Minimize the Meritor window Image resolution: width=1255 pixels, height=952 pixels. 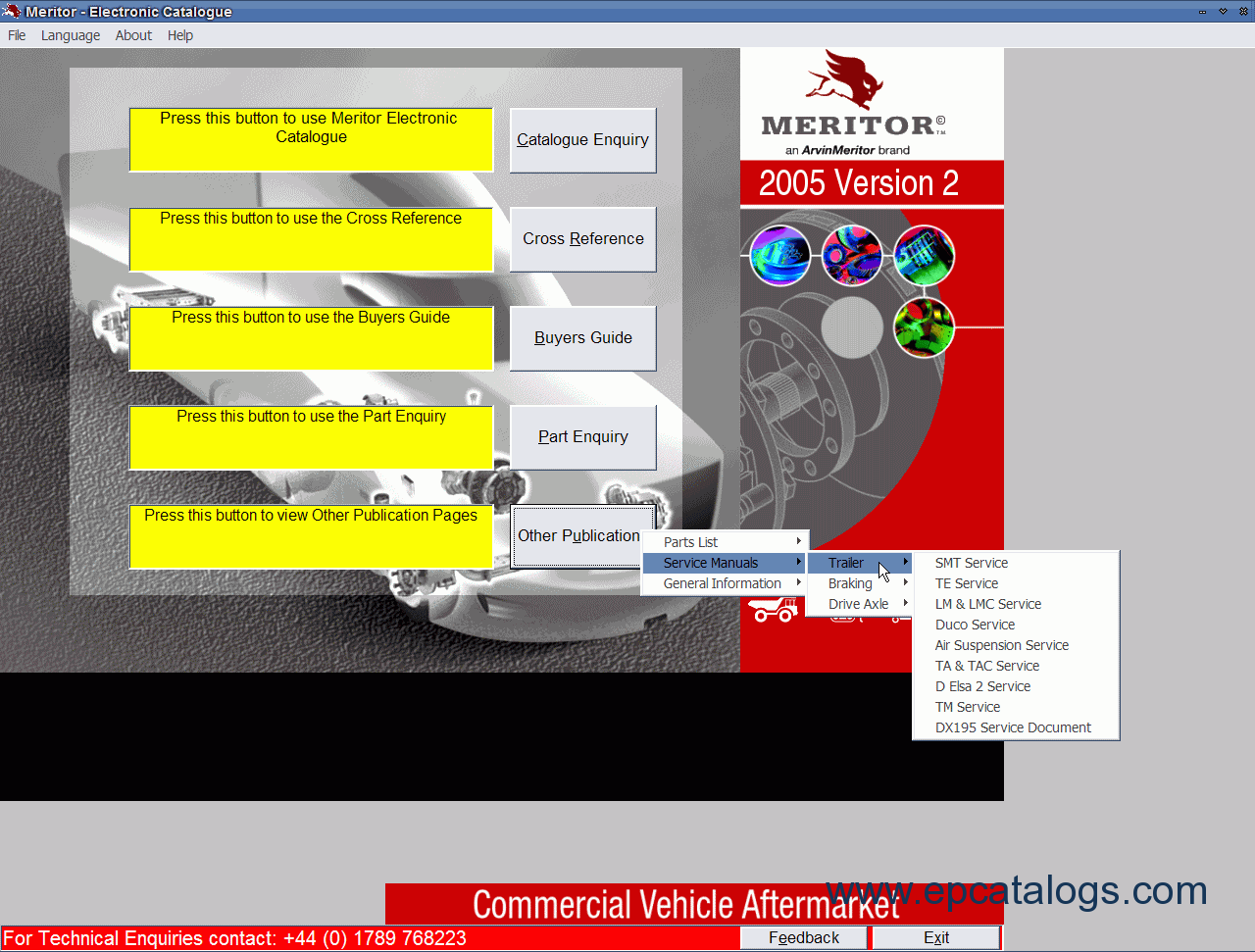coord(1202,12)
